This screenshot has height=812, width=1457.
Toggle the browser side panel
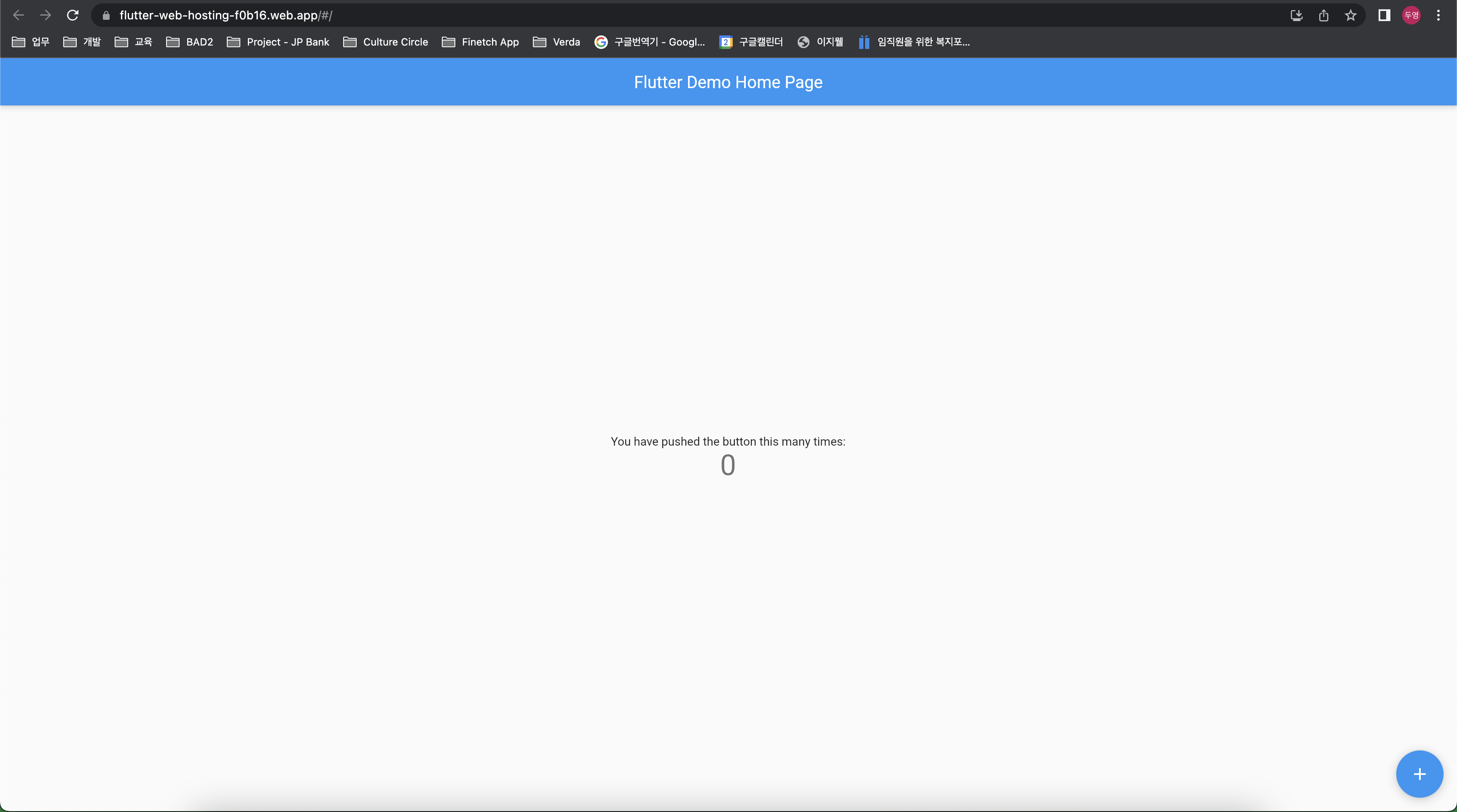tap(1384, 15)
